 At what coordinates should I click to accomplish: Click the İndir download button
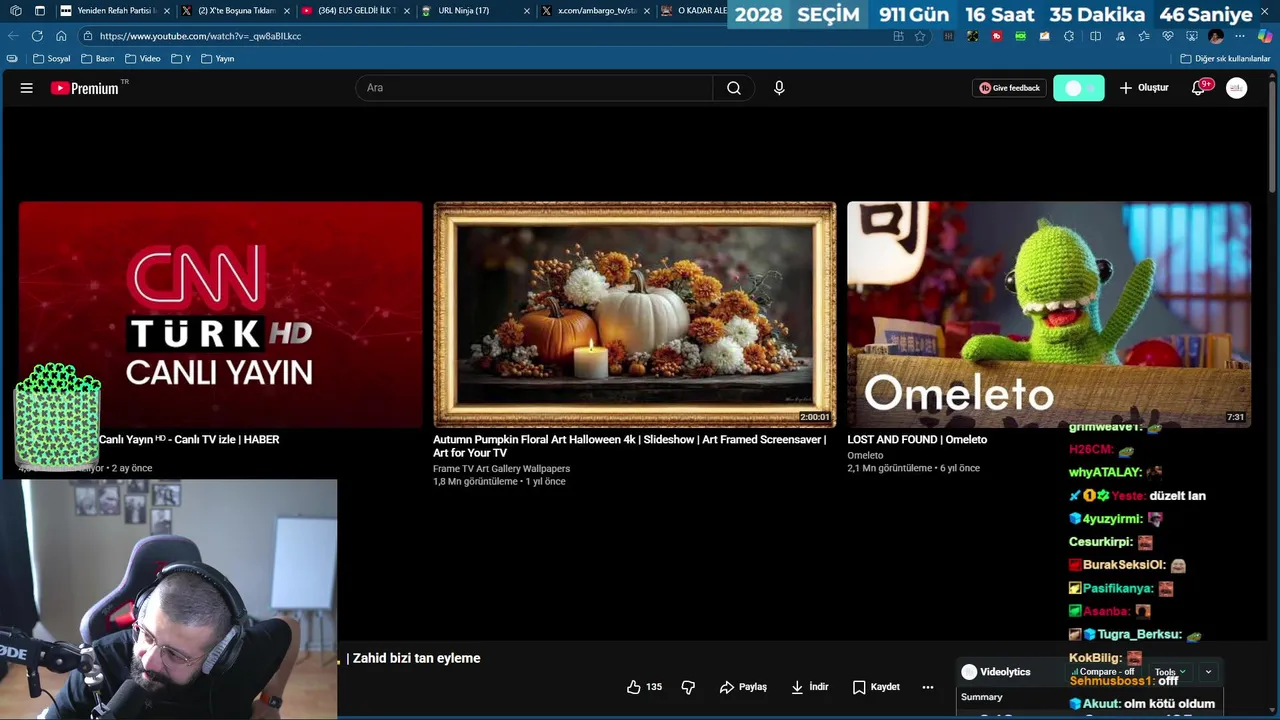click(810, 687)
